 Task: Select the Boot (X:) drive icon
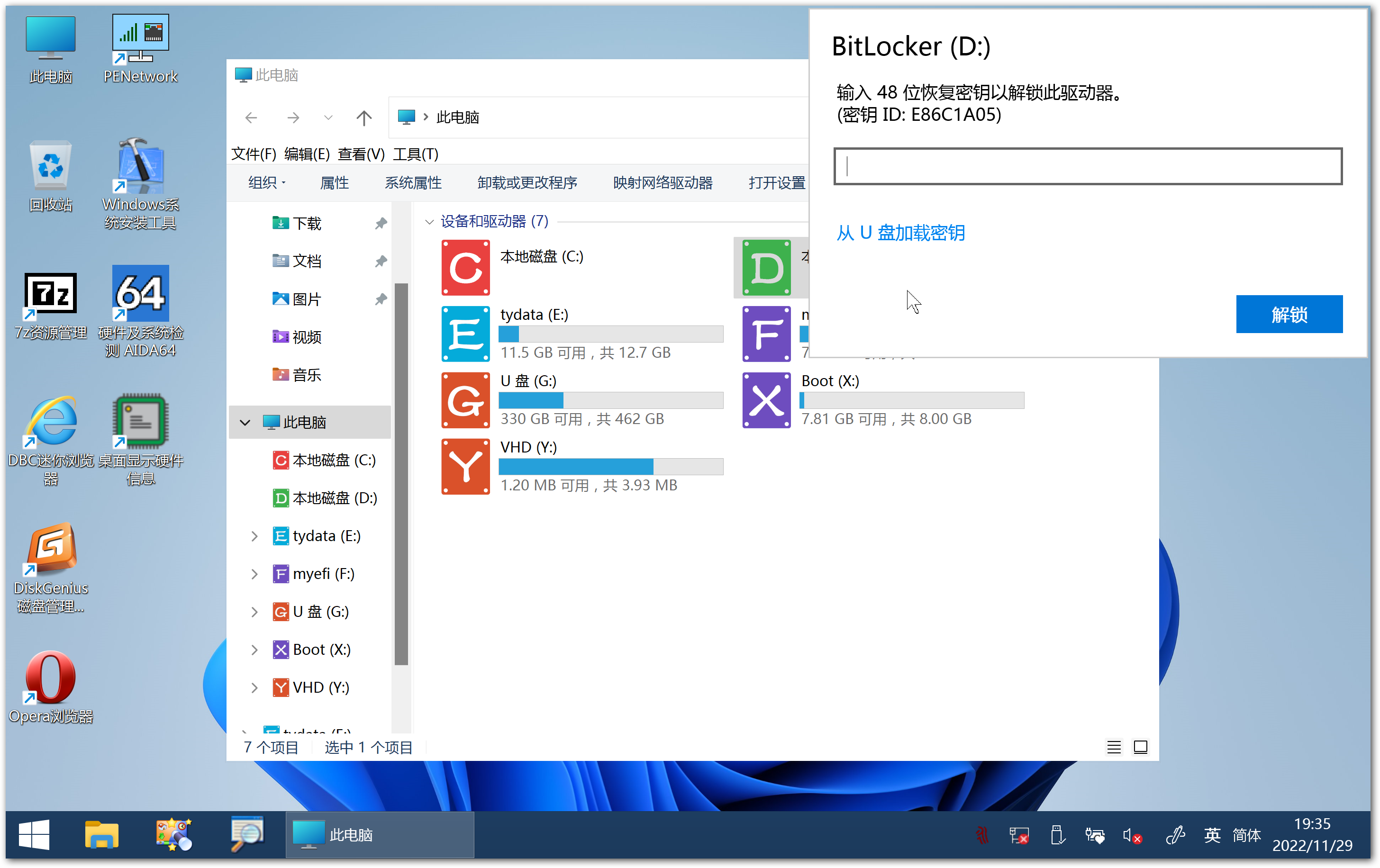[766, 400]
